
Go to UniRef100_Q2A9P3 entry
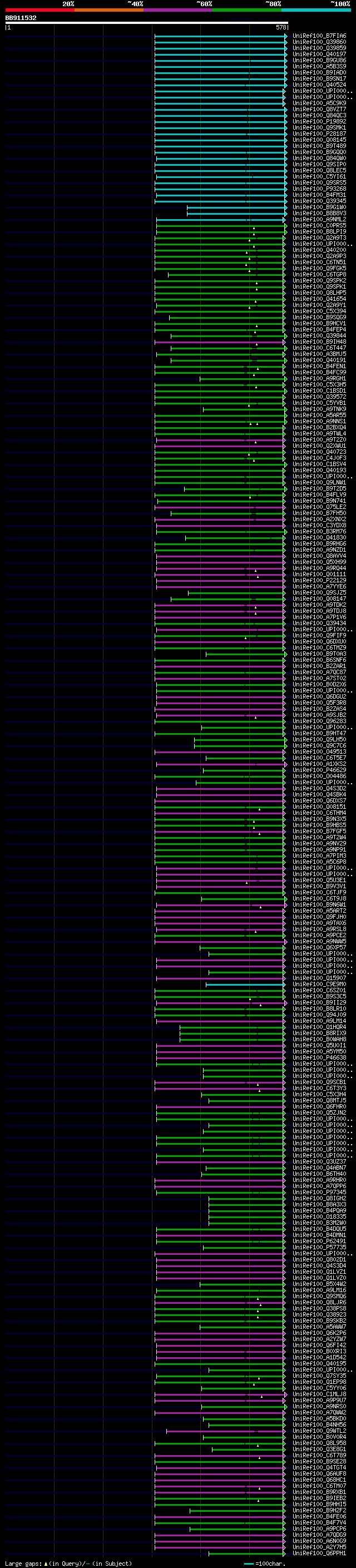pyautogui.click(x=319, y=256)
